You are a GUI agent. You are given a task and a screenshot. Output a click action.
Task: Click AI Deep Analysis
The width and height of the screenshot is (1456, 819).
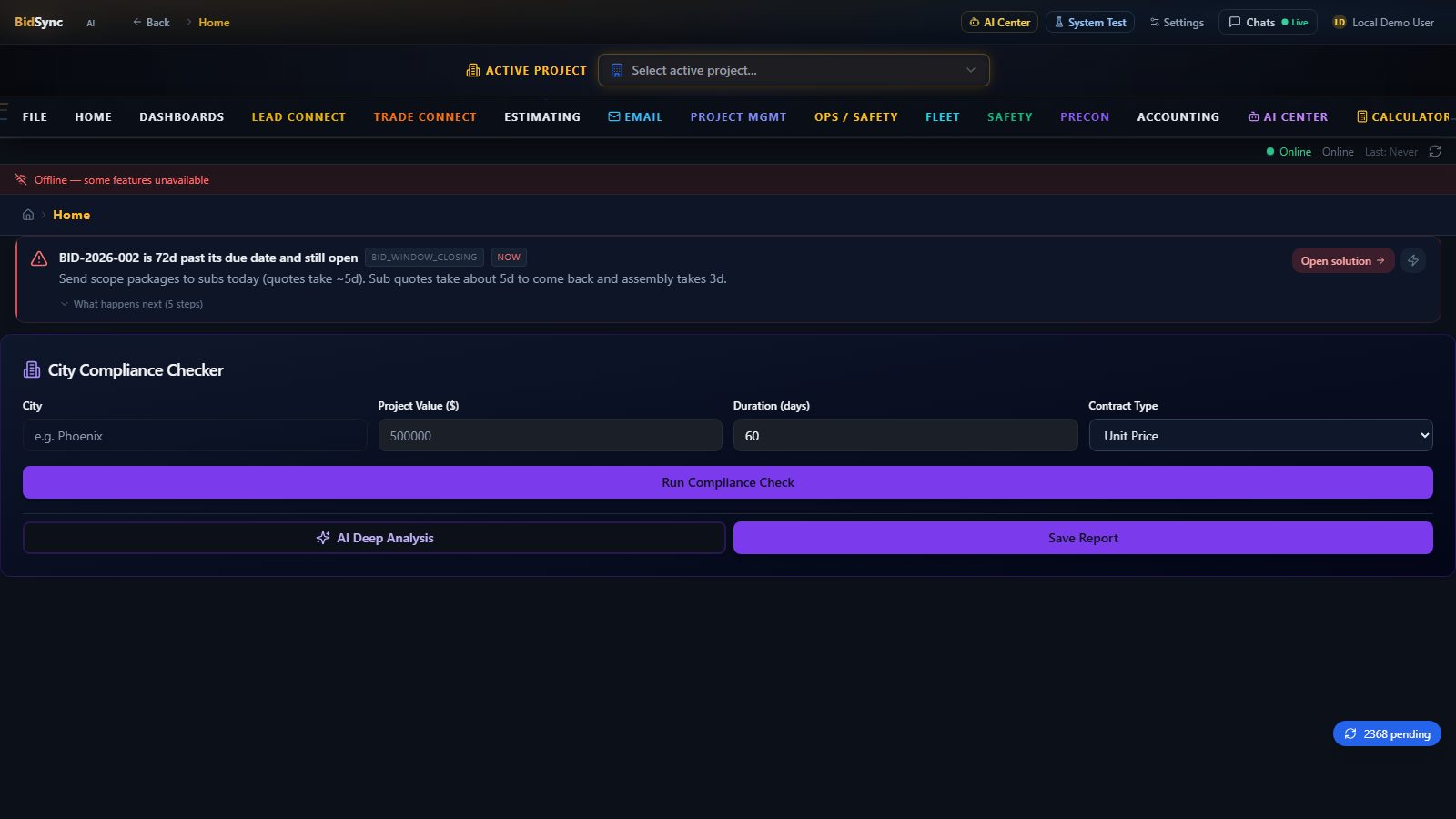pos(374,538)
